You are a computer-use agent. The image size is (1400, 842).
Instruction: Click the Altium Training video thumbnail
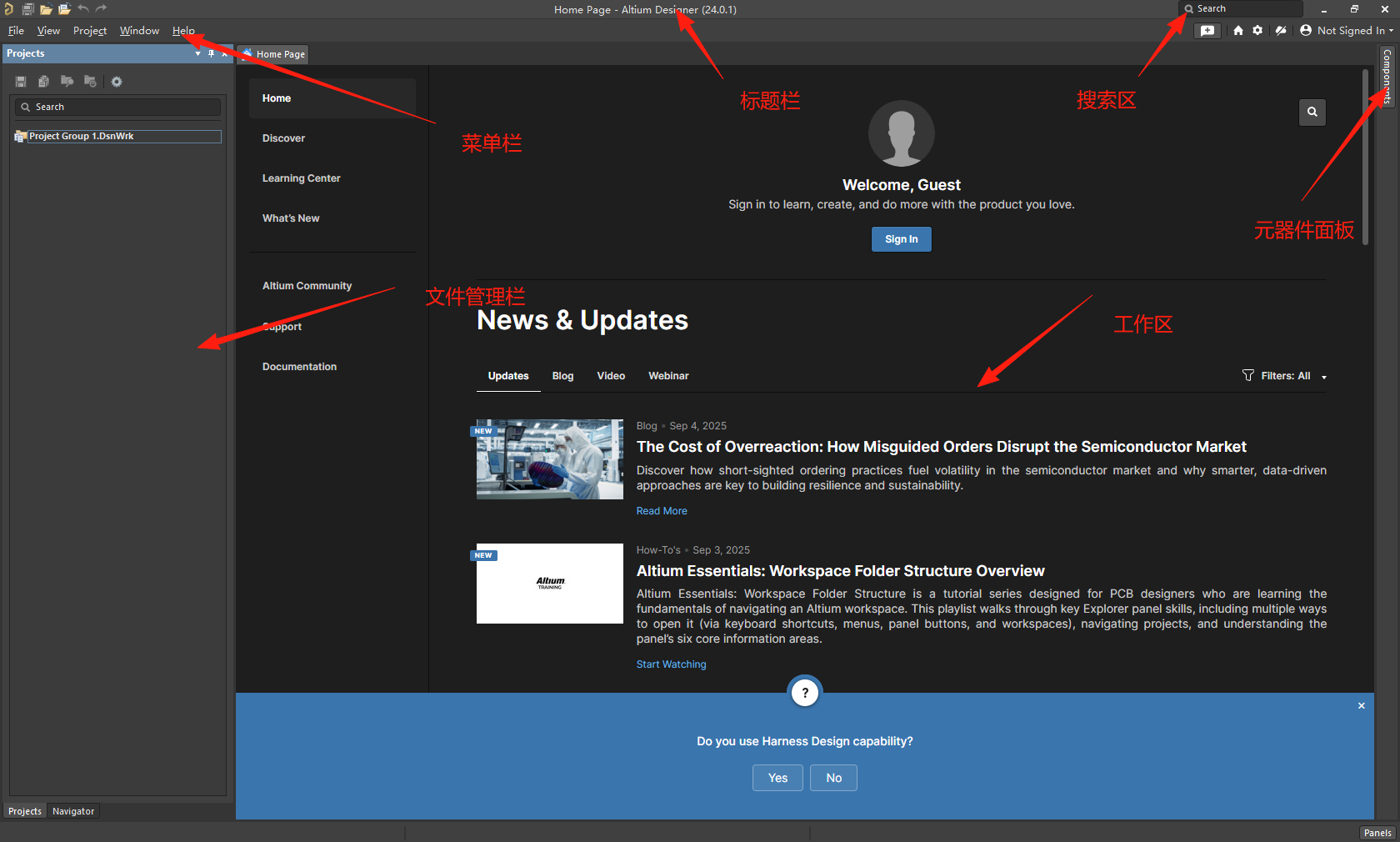(550, 584)
